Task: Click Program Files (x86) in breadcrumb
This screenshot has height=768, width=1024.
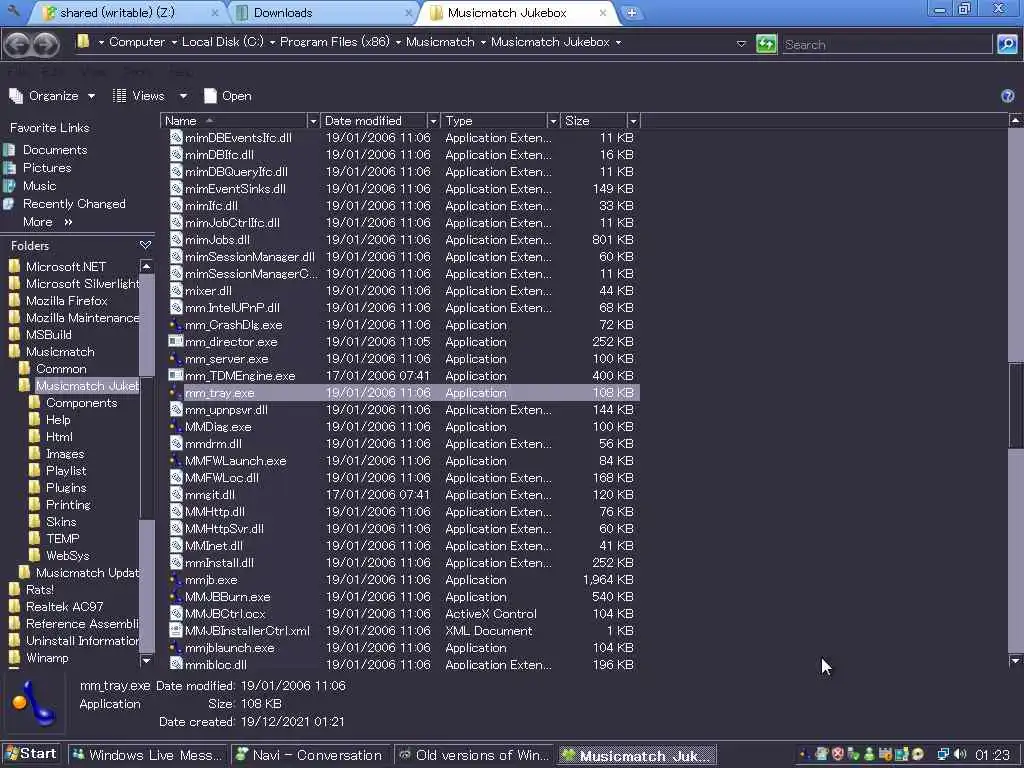Action: (334, 42)
